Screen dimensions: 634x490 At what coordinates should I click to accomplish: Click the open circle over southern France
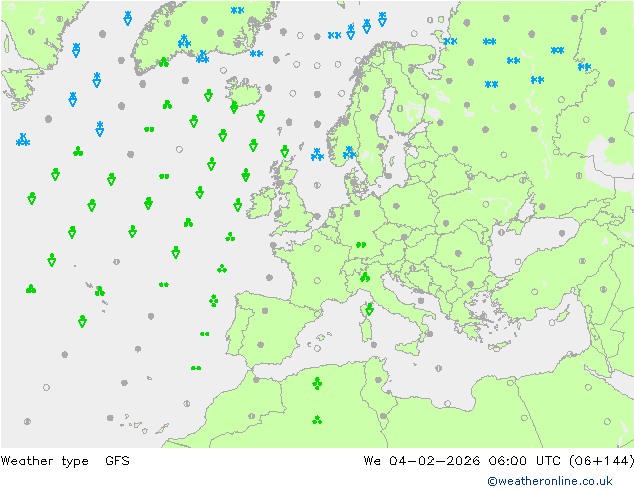click(317, 281)
